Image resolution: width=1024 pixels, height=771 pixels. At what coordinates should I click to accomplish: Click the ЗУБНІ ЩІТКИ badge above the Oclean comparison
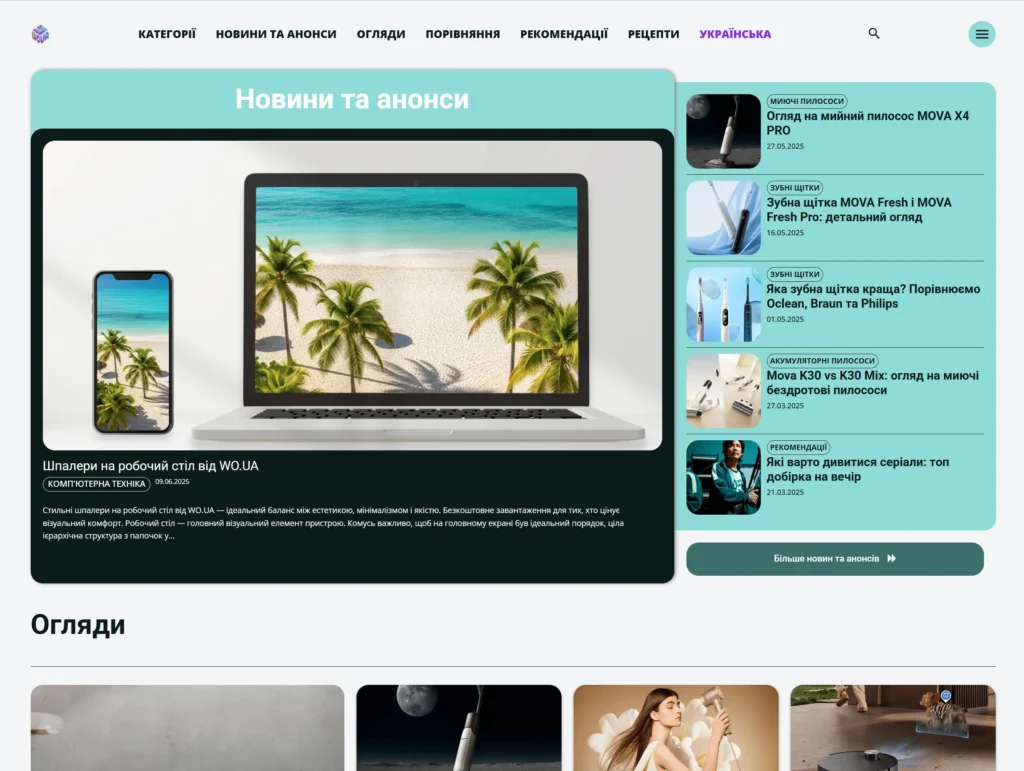pos(794,274)
